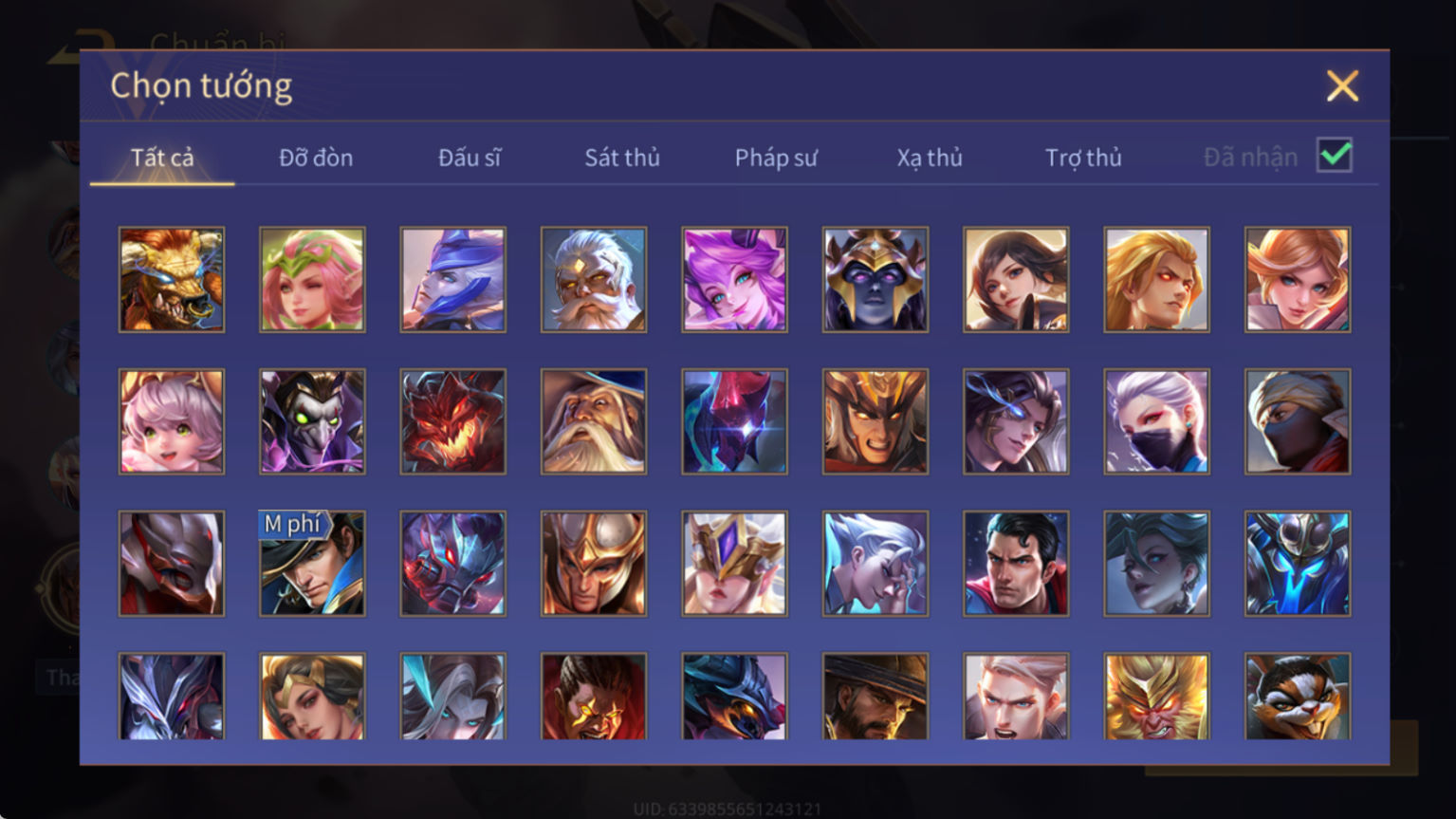
Task: Open the "Đấu sĩ" tab
Action: (x=470, y=158)
